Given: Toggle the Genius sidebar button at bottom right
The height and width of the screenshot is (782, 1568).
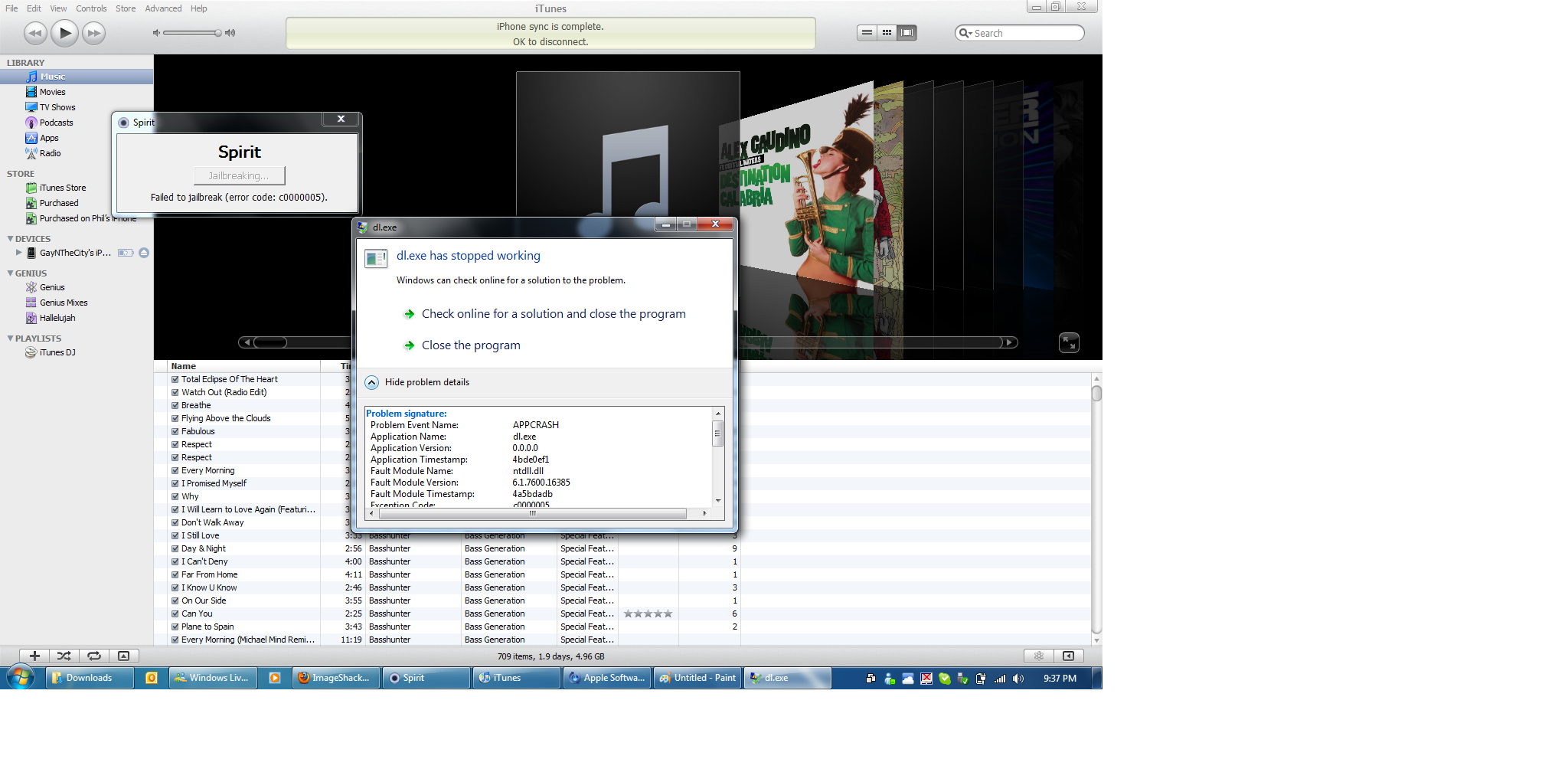Looking at the screenshot, I should [x=1068, y=656].
